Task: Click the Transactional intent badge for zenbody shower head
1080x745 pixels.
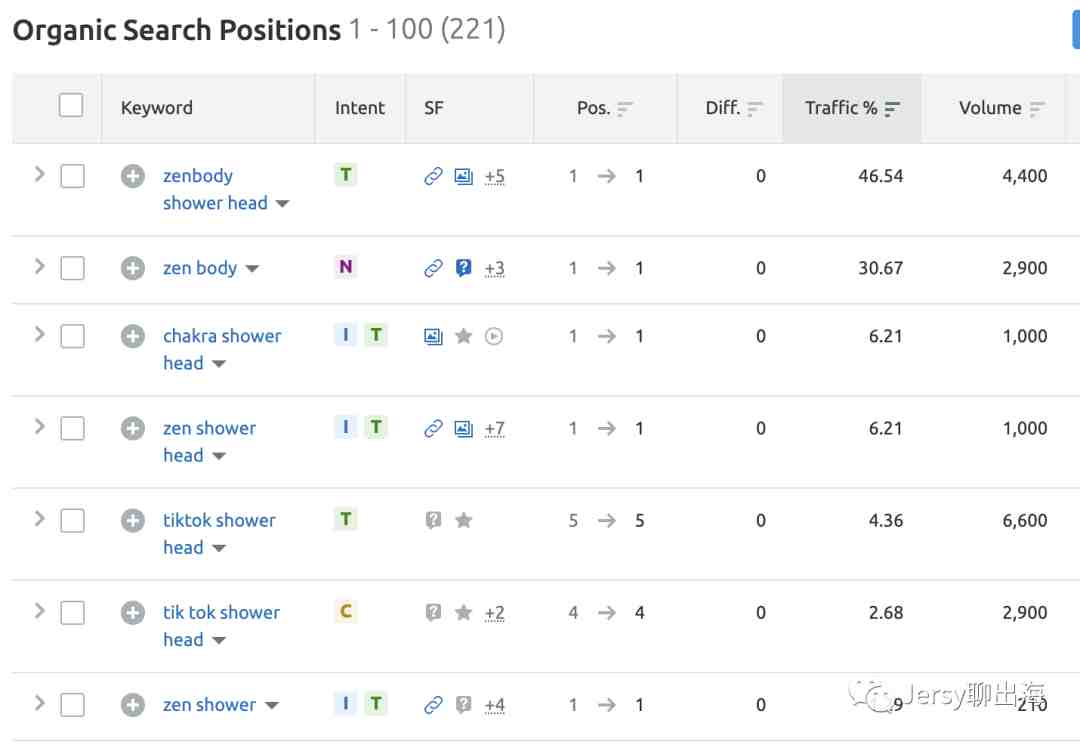Action: pyautogui.click(x=346, y=175)
